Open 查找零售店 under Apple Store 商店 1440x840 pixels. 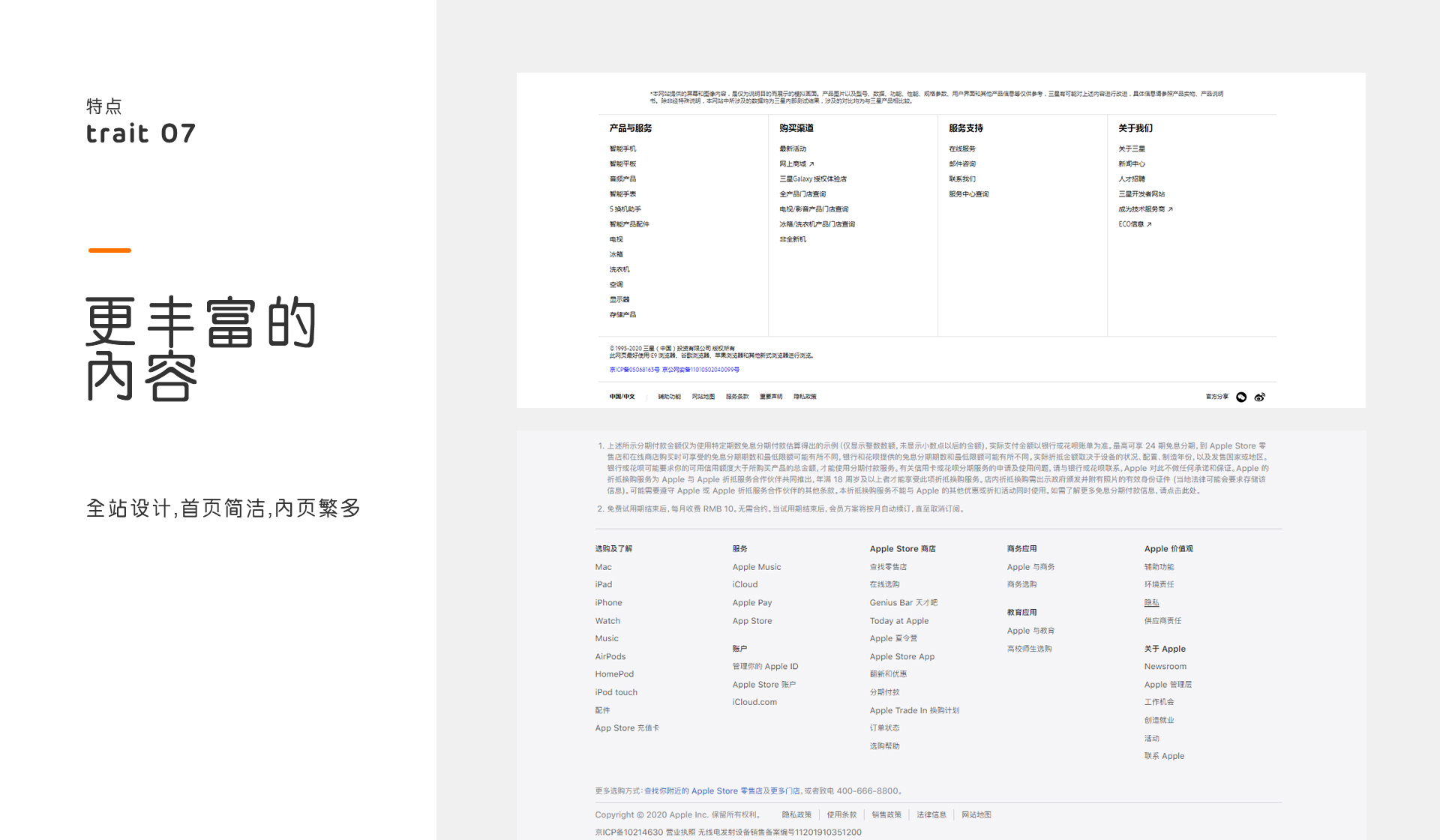click(x=888, y=567)
